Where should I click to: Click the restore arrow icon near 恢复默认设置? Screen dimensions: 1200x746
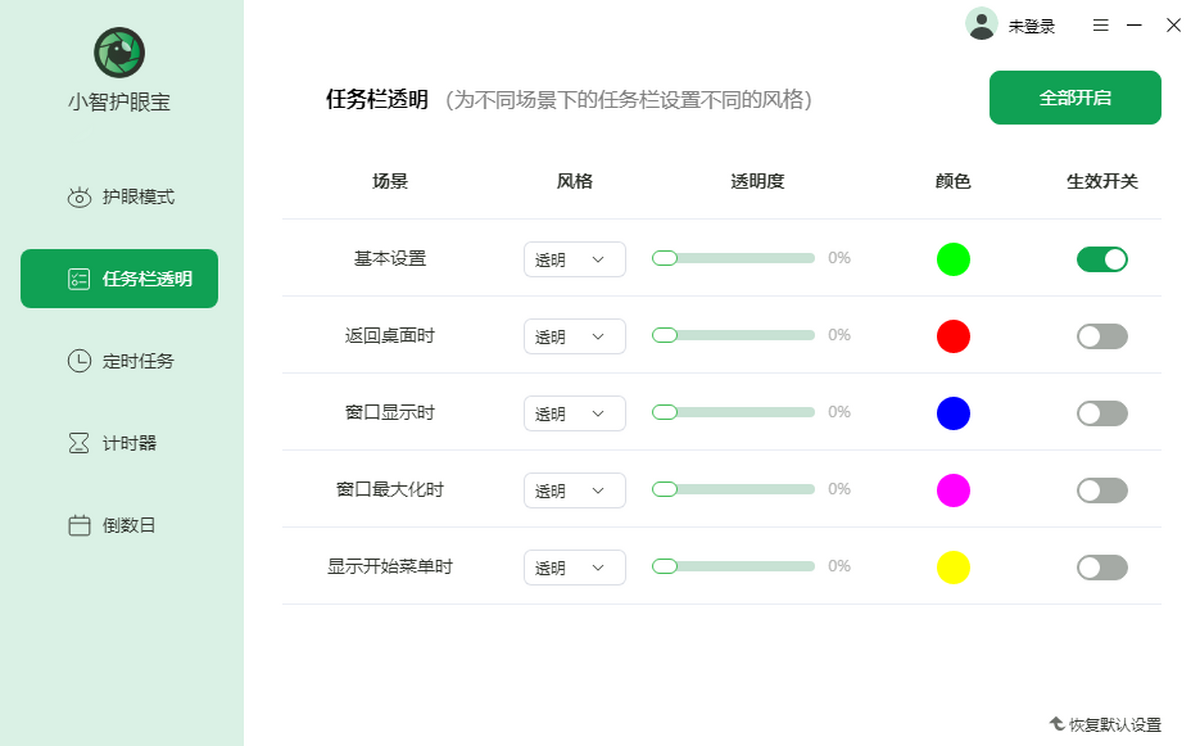[x=1057, y=723]
